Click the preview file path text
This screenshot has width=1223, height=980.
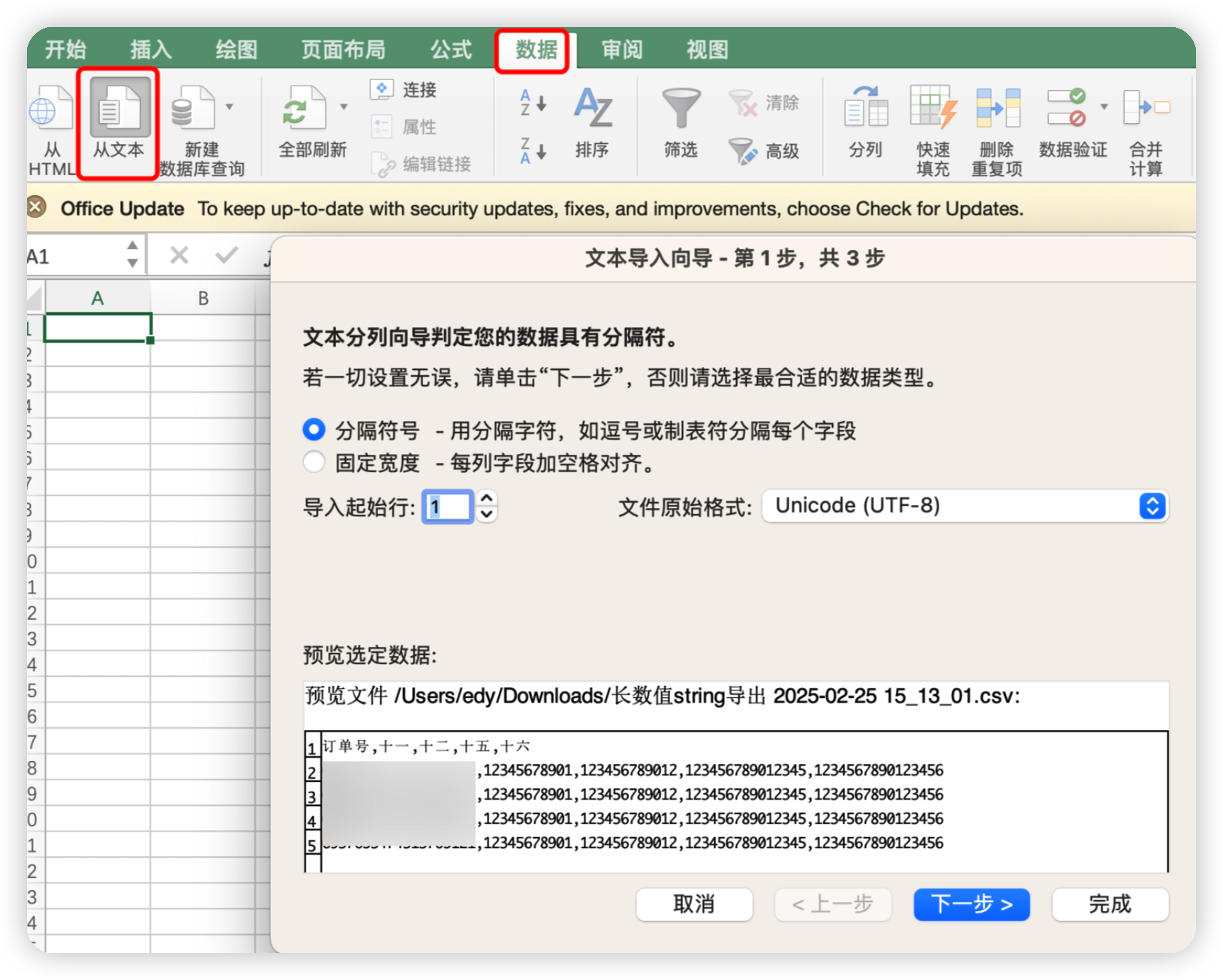[663, 696]
